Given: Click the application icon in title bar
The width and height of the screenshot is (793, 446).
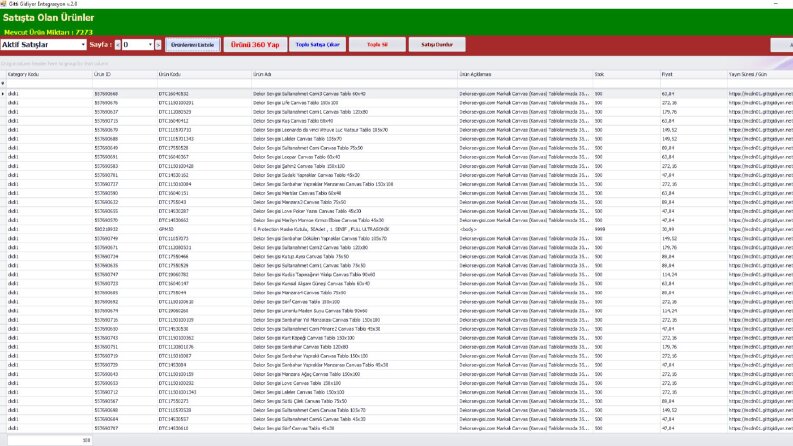Looking at the screenshot, I should pos(3,4).
